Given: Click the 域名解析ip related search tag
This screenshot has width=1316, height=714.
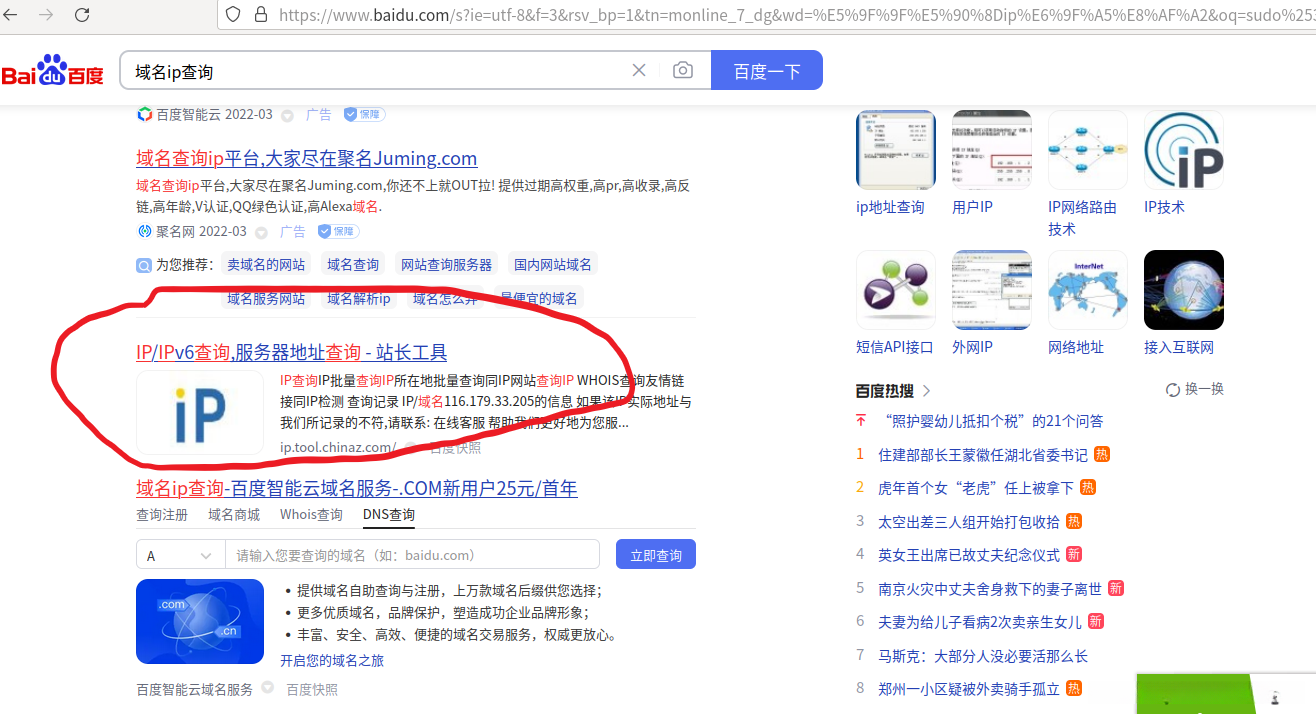Looking at the screenshot, I should (358, 298).
